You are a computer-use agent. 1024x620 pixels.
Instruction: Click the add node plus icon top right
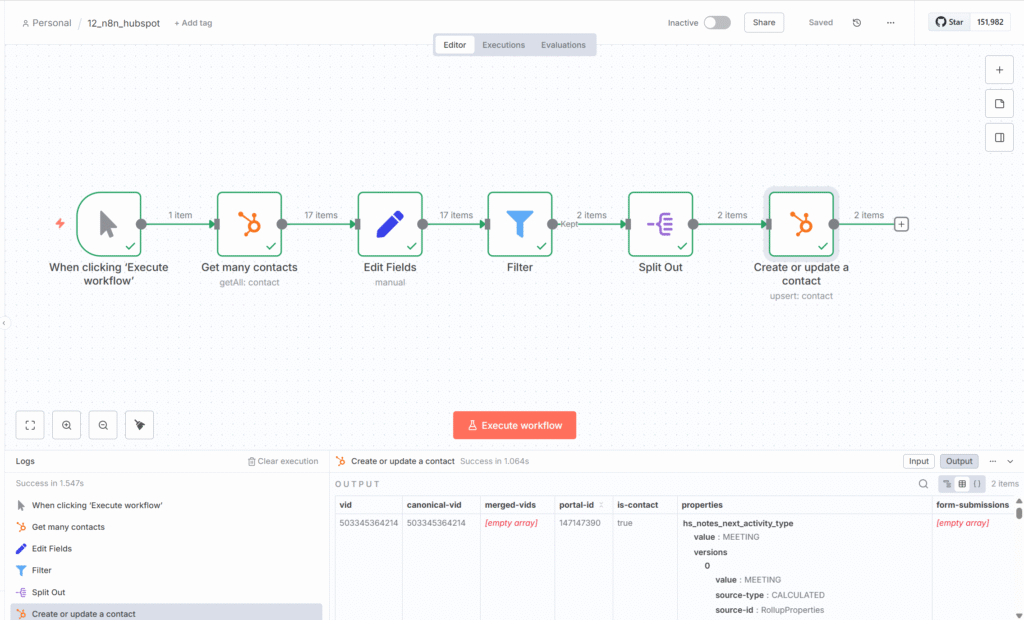tap(998, 69)
